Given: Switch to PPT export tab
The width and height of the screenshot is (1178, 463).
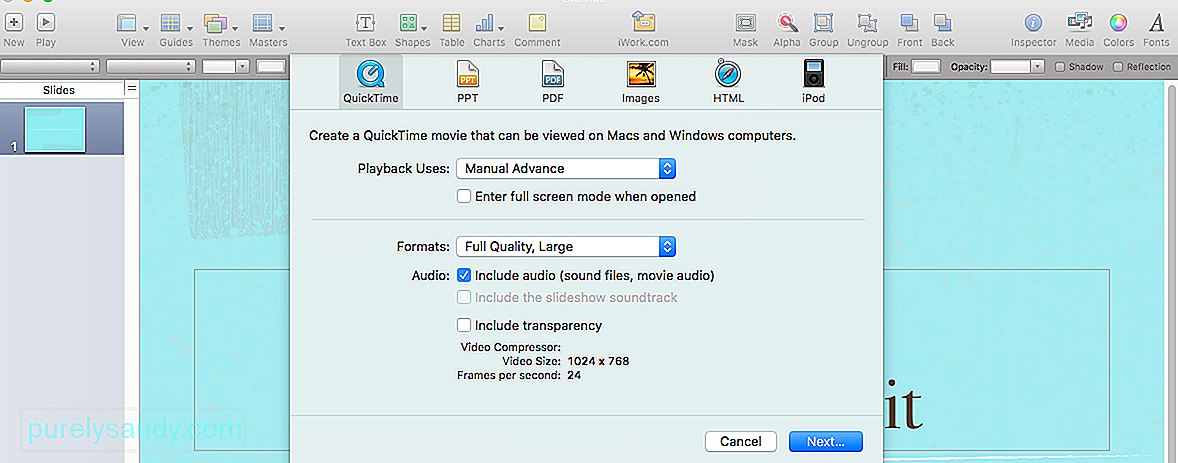Looking at the screenshot, I should (x=467, y=82).
